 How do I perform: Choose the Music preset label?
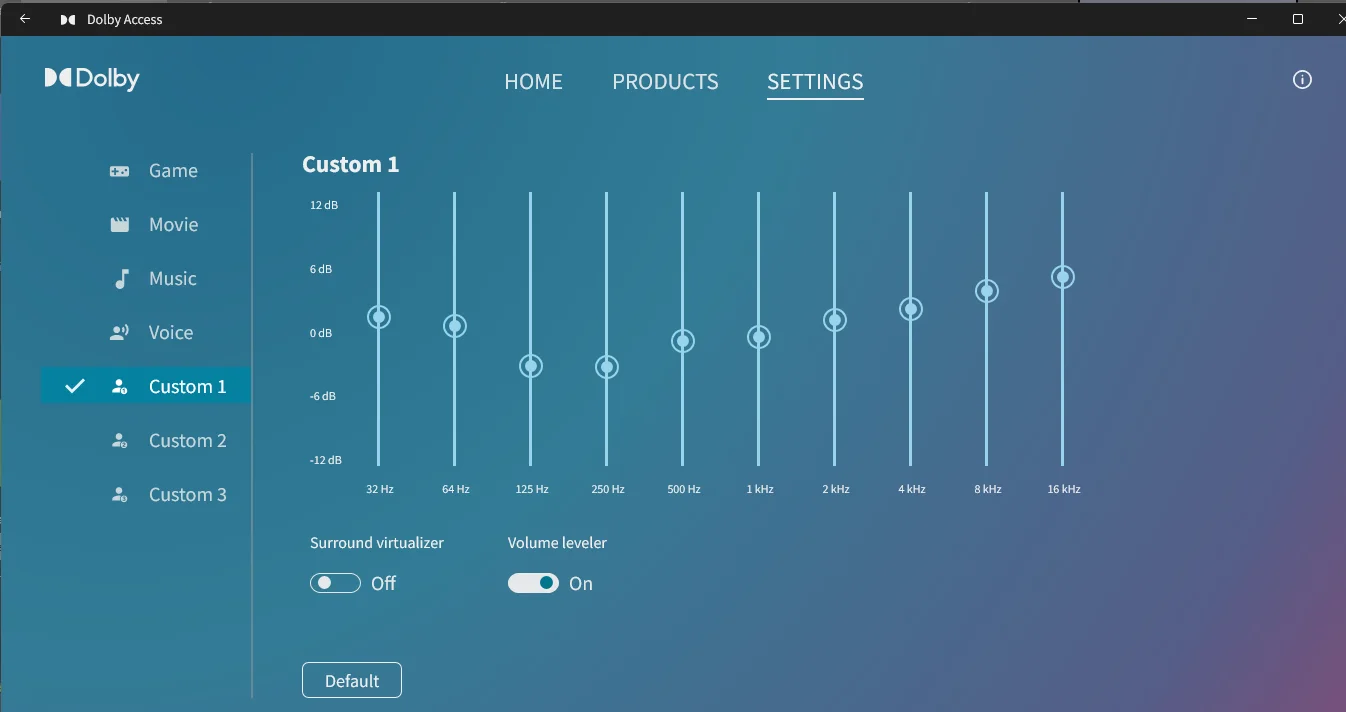(173, 279)
